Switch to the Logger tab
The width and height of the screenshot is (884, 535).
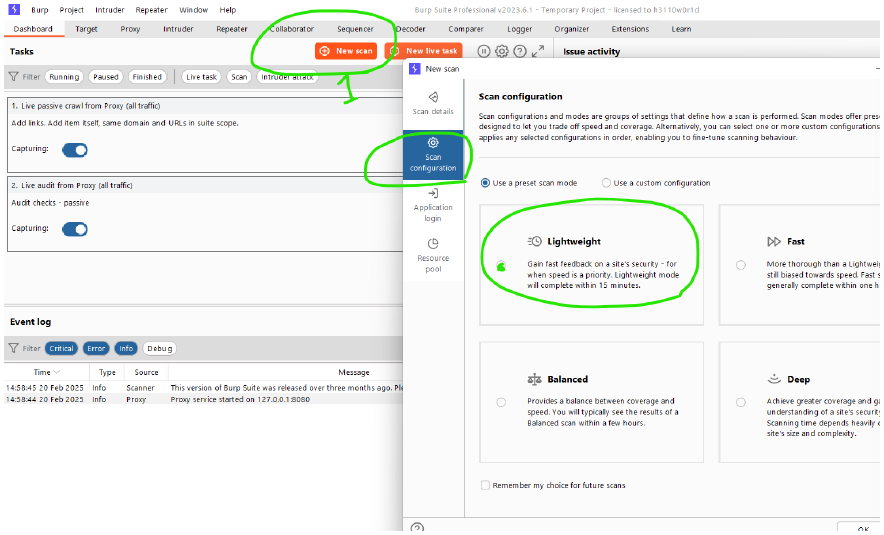click(519, 29)
